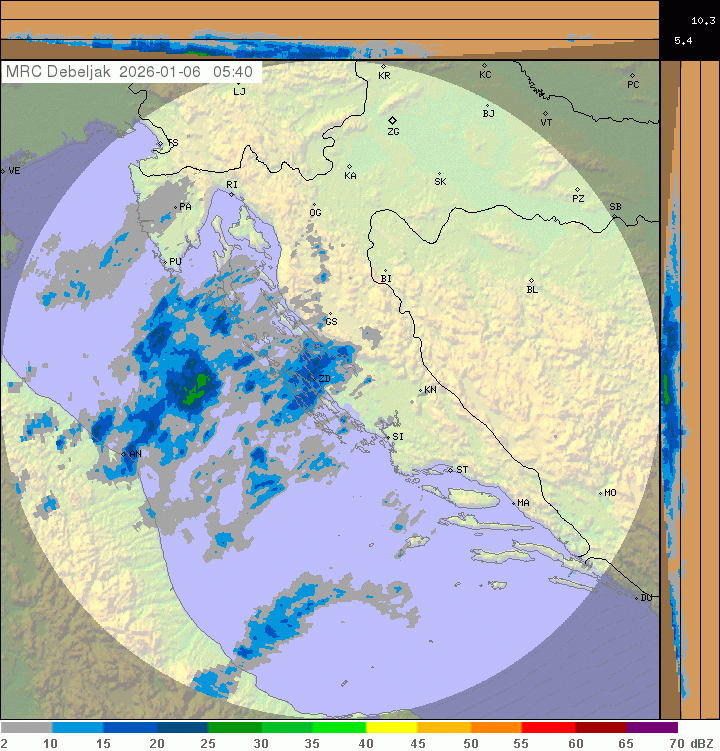Viewport: 720px width, 751px height.
Task: Click the AN marker on the Italian coast
Action: click(x=124, y=454)
